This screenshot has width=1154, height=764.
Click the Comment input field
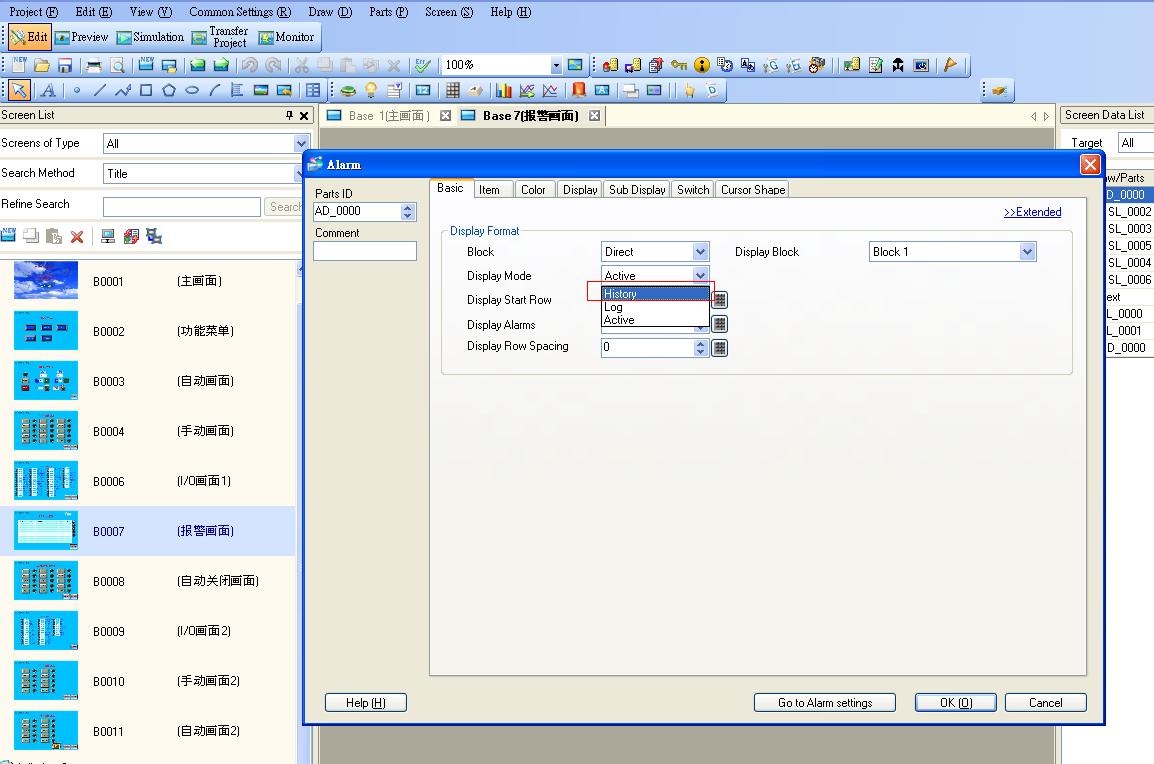pos(364,251)
